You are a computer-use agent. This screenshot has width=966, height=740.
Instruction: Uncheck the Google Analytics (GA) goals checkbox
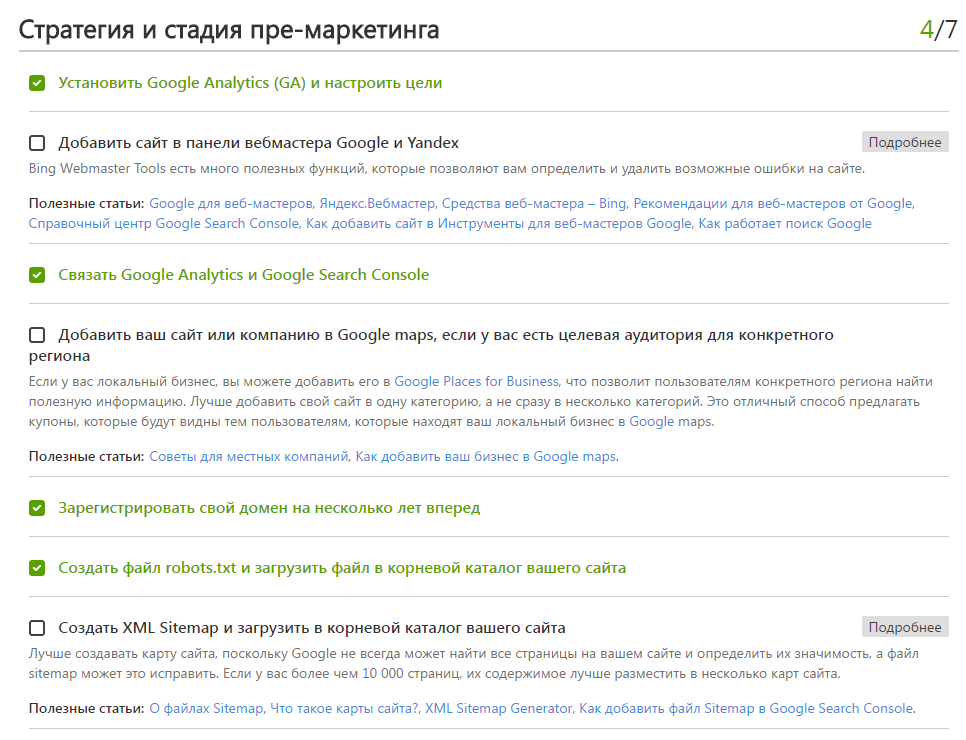37,83
